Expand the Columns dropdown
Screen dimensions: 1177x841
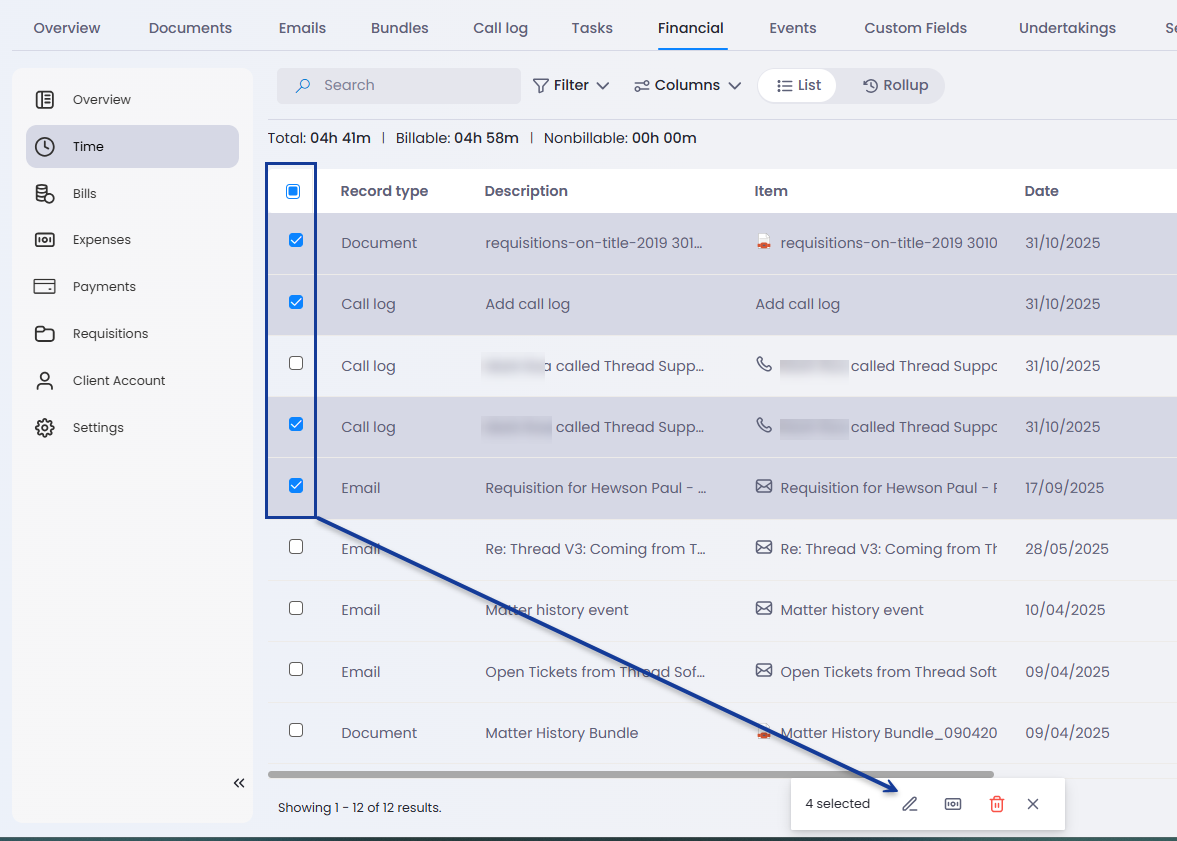pos(687,86)
